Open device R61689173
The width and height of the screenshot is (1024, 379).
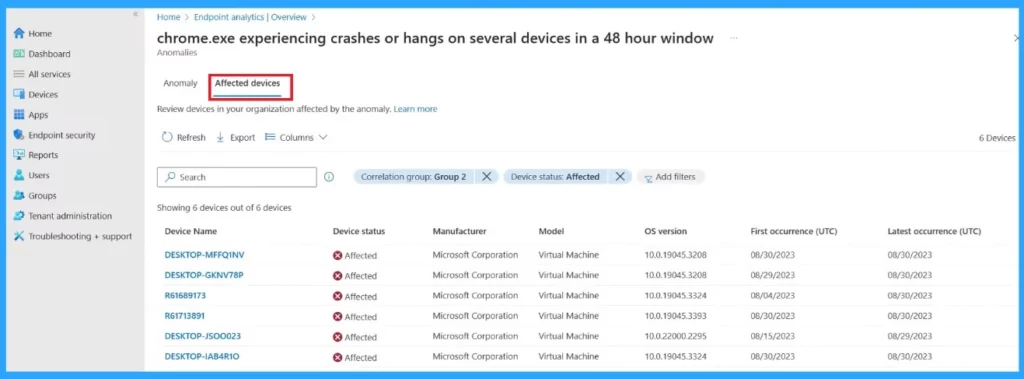[x=185, y=295]
